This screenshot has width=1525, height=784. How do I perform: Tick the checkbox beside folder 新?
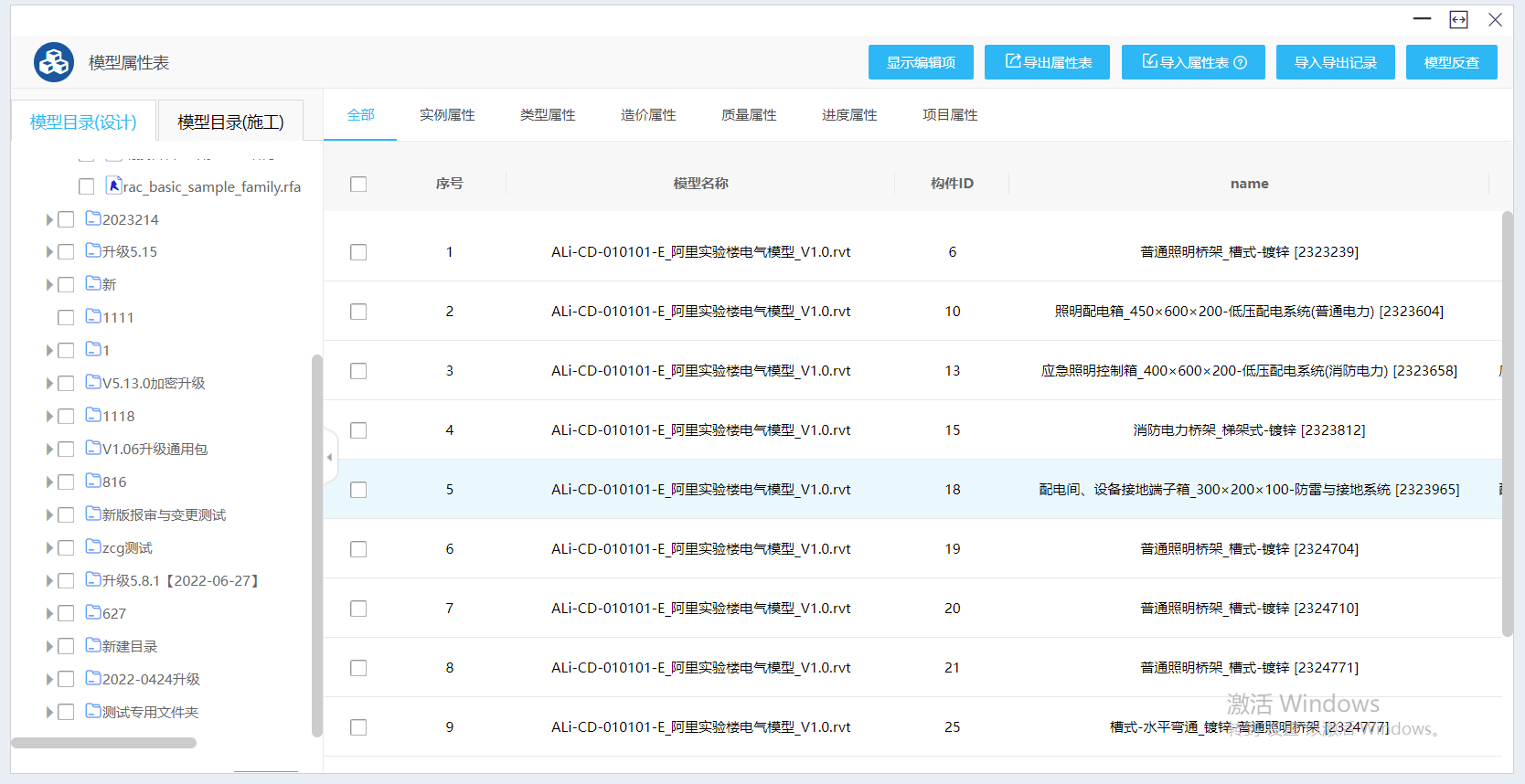point(66,285)
